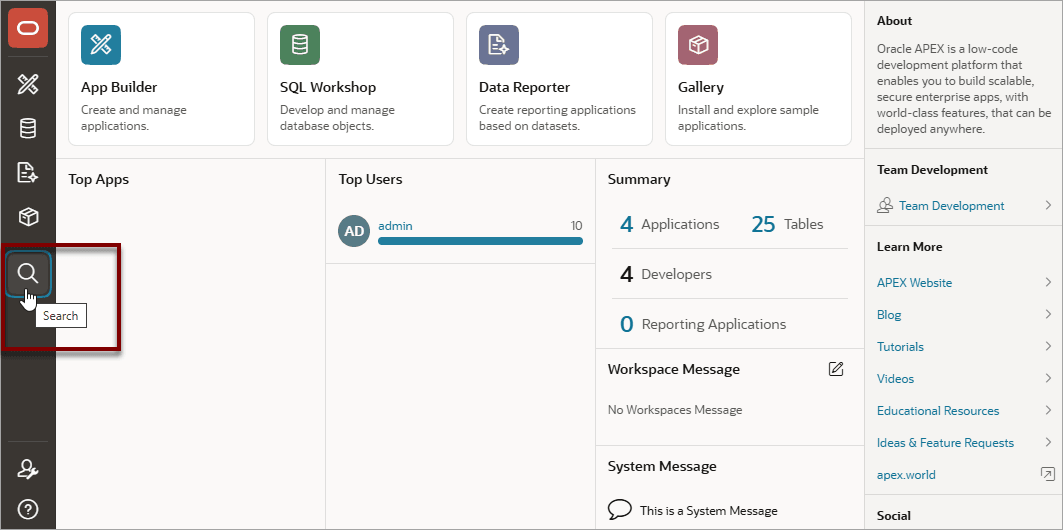1063x530 pixels.
Task: Click the Search magnifier icon in the sidebar
Action: coord(28,274)
